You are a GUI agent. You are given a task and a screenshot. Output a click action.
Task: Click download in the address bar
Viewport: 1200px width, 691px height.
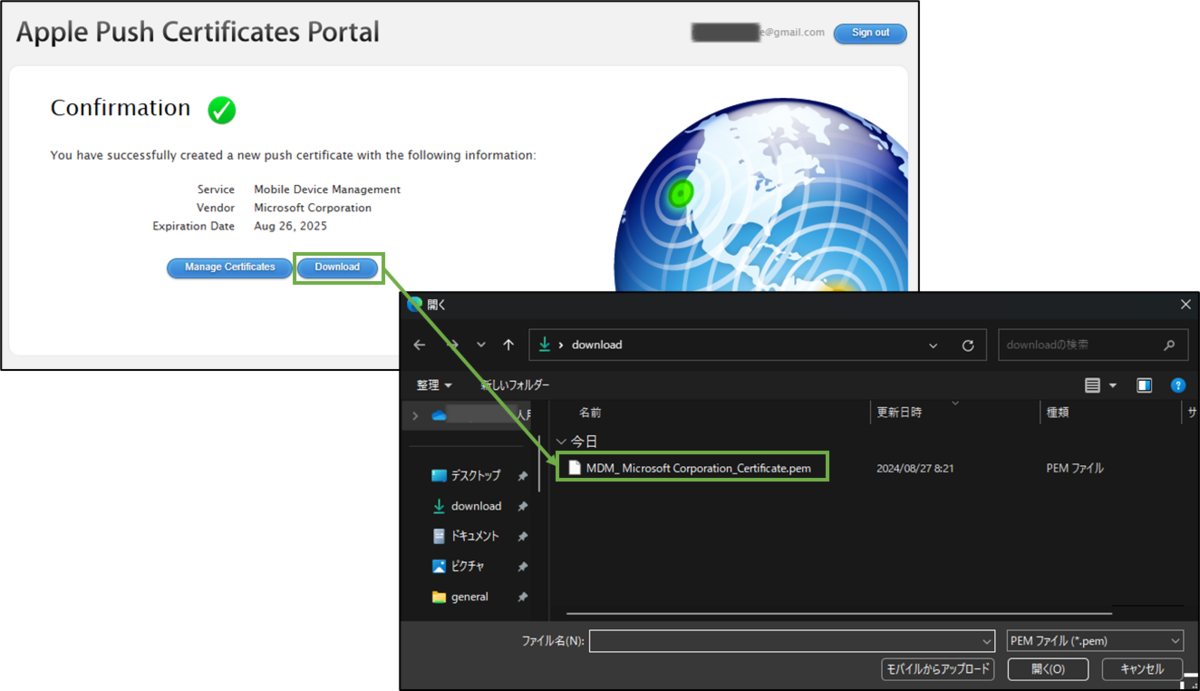click(x=596, y=345)
